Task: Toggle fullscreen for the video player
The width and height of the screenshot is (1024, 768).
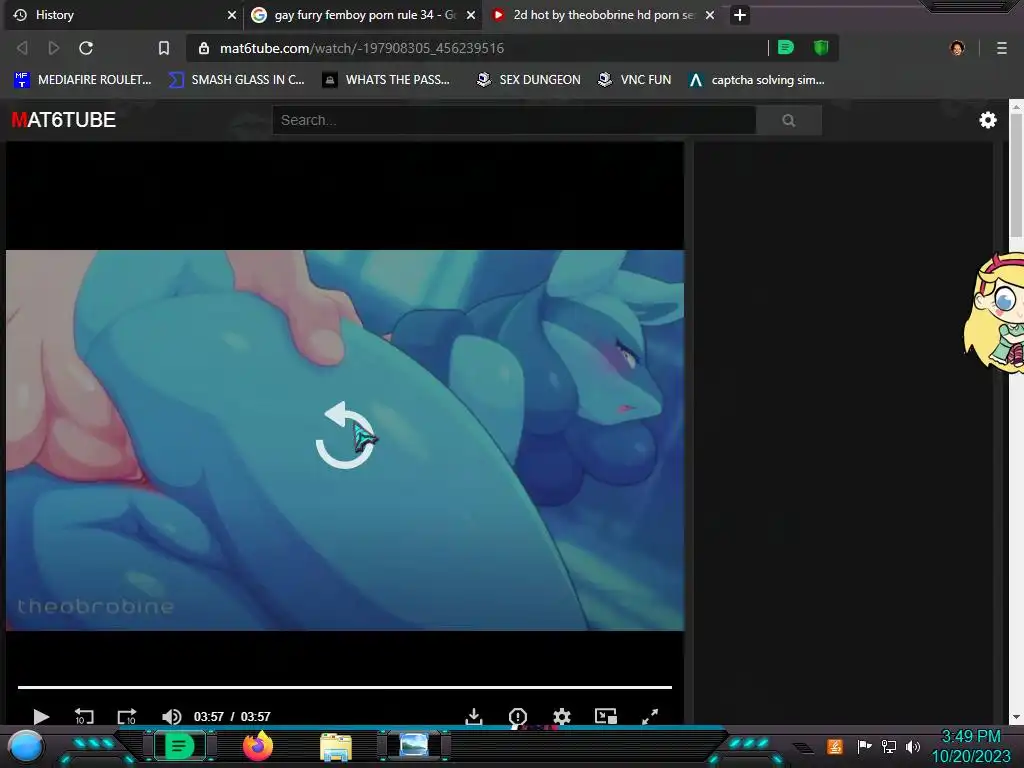Action: pyautogui.click(x=650, y=716)
